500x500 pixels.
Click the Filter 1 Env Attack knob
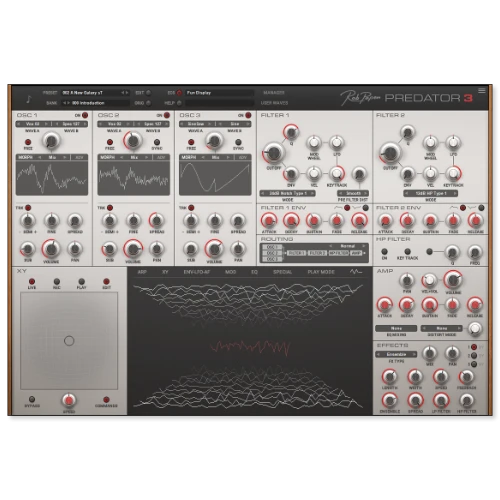269,221
